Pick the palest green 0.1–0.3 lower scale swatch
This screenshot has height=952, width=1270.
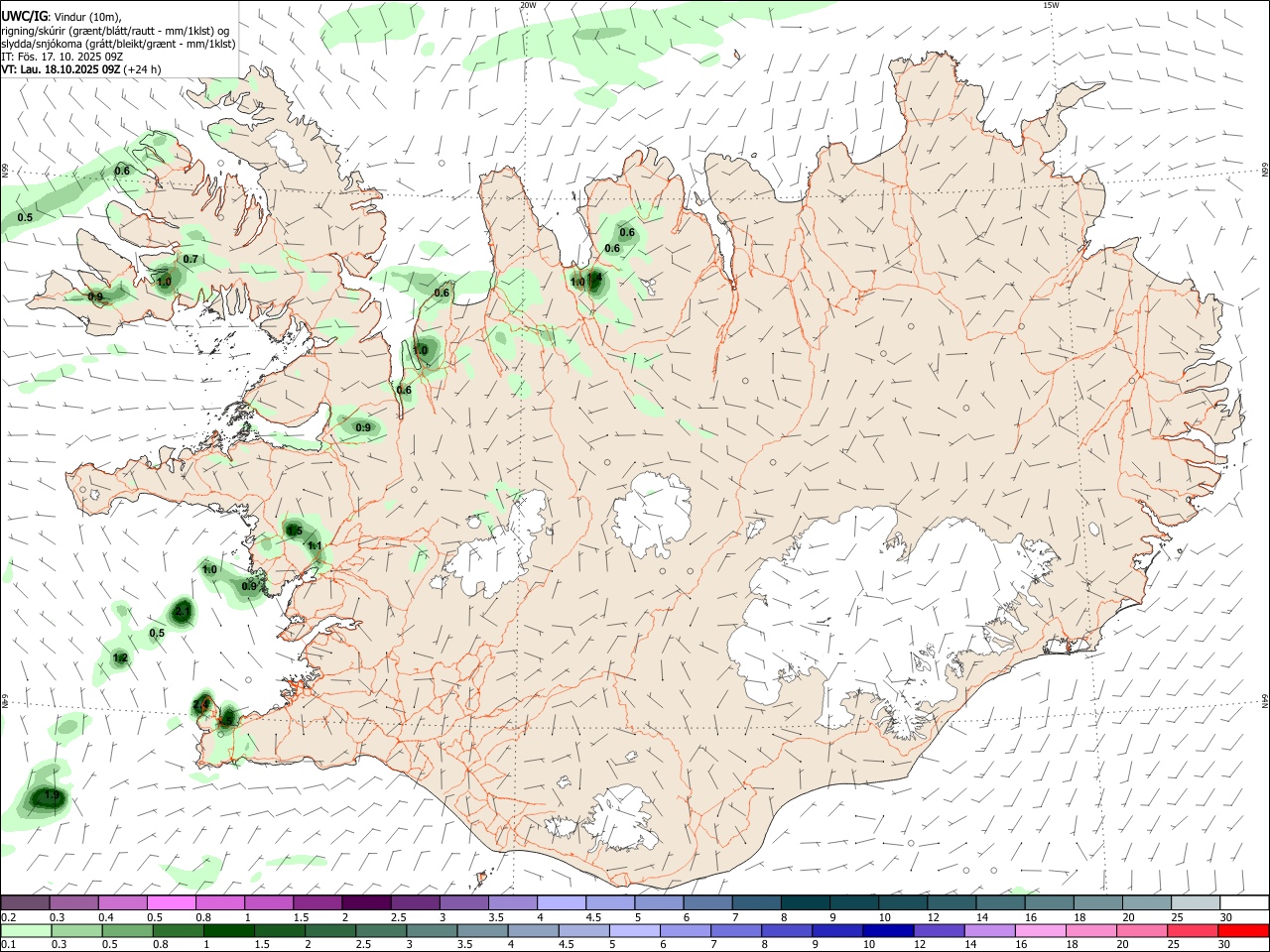(x=27, y=930)
